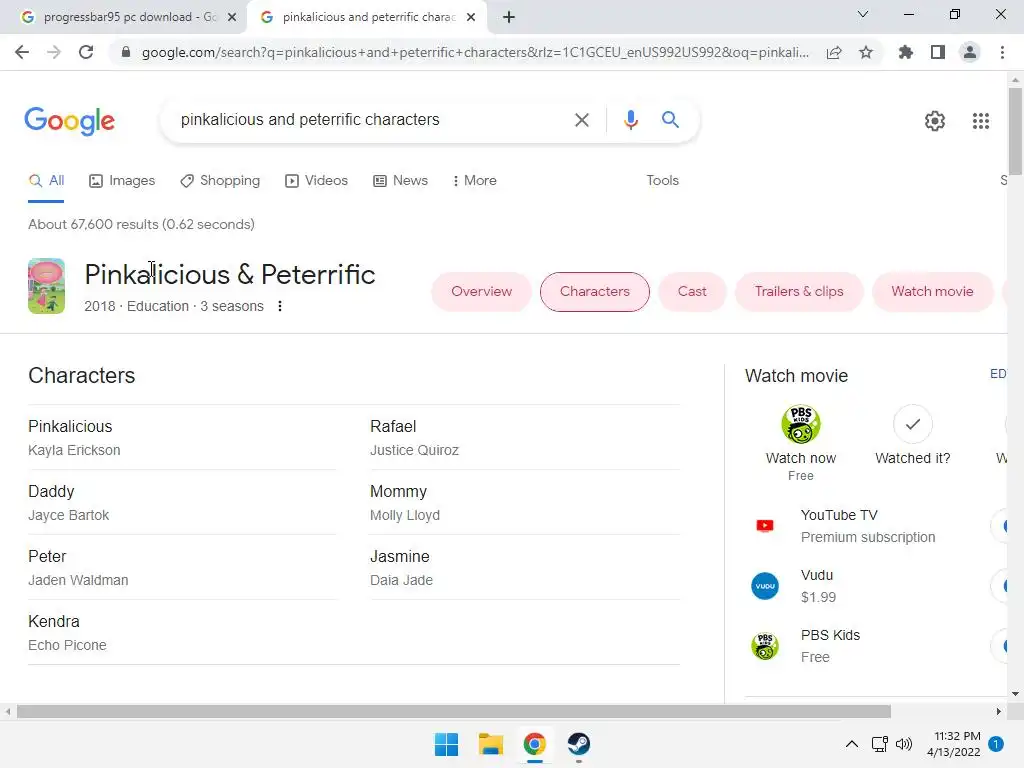Select the Videos search tab
The width and height of the screenshot is (1024, 768).
pos(317,181)
